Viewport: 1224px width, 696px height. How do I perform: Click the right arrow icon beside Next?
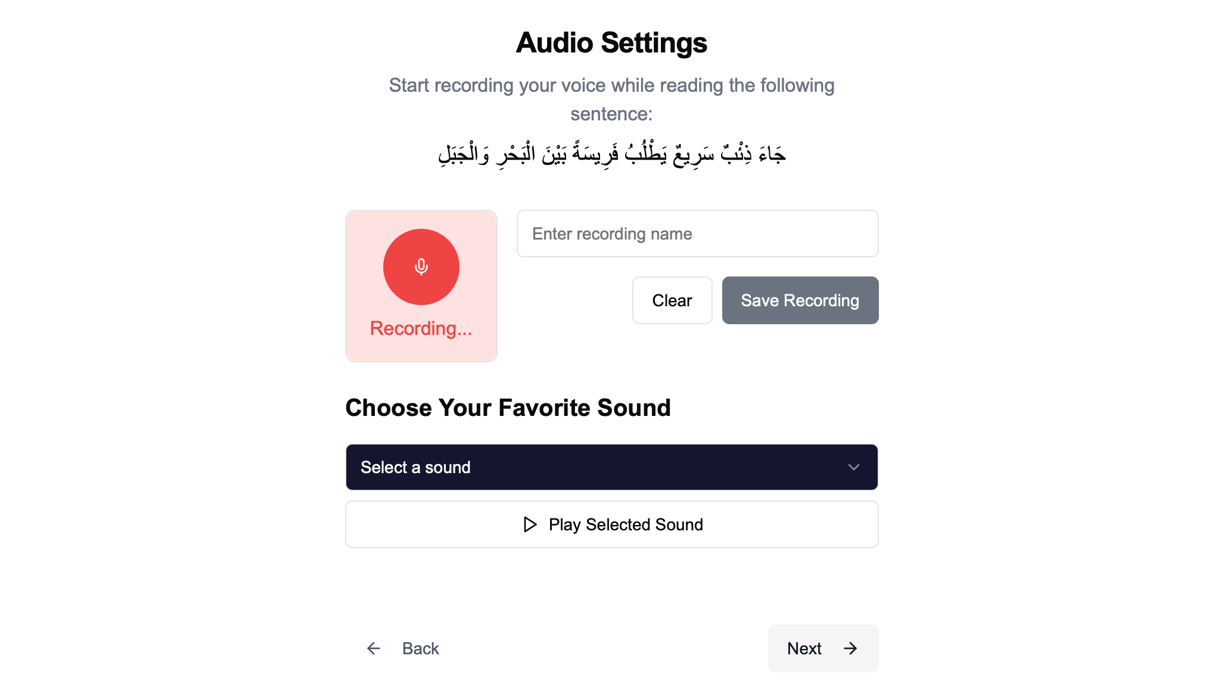pos(850,649)
